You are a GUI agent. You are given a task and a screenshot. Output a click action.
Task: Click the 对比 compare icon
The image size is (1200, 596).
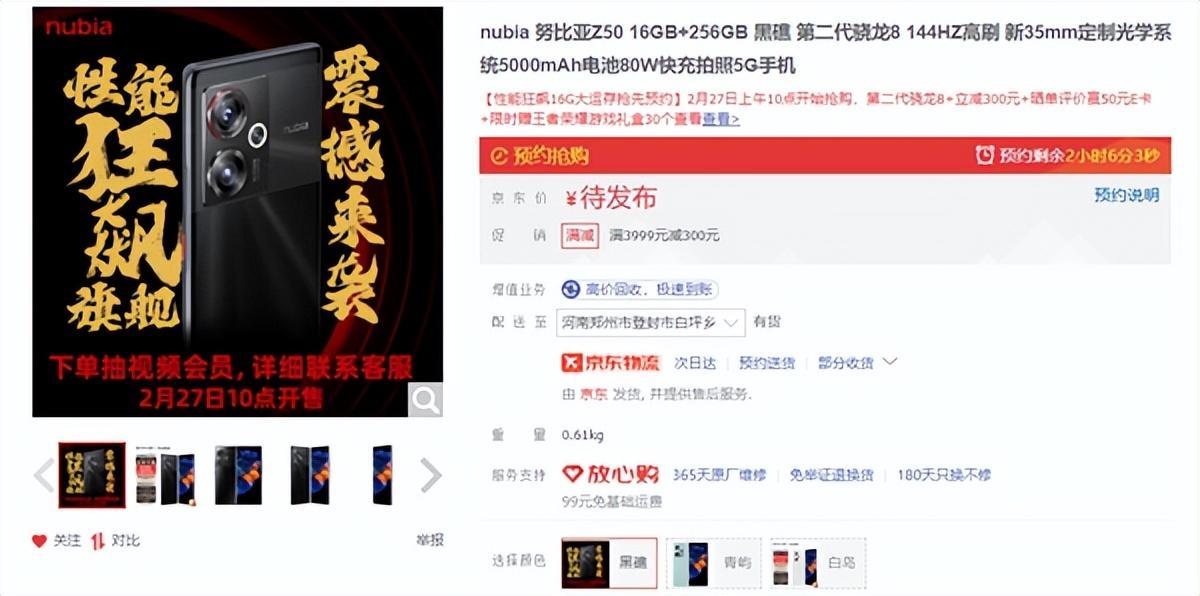(x=97, y=541)
